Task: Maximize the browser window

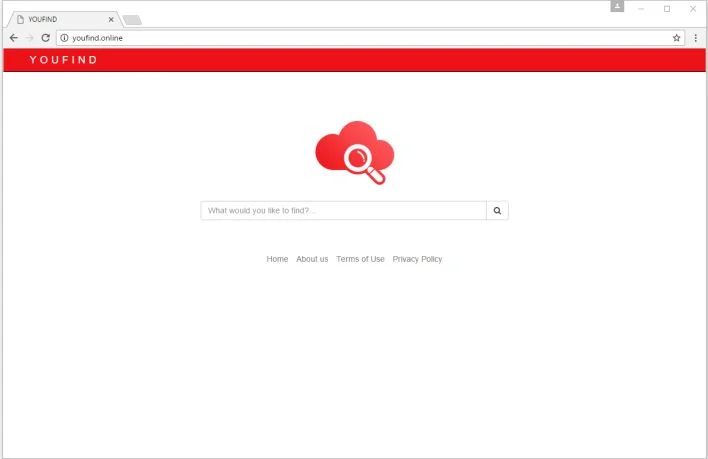Action: 667,9
